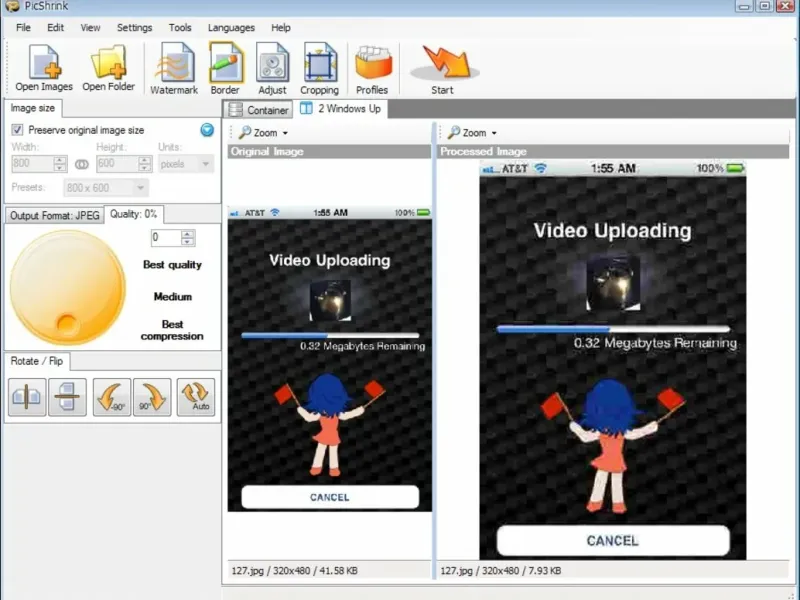Click the quality value spinner arrows
This screenshot has width=800, height=600.
click(x=188, y=238)
